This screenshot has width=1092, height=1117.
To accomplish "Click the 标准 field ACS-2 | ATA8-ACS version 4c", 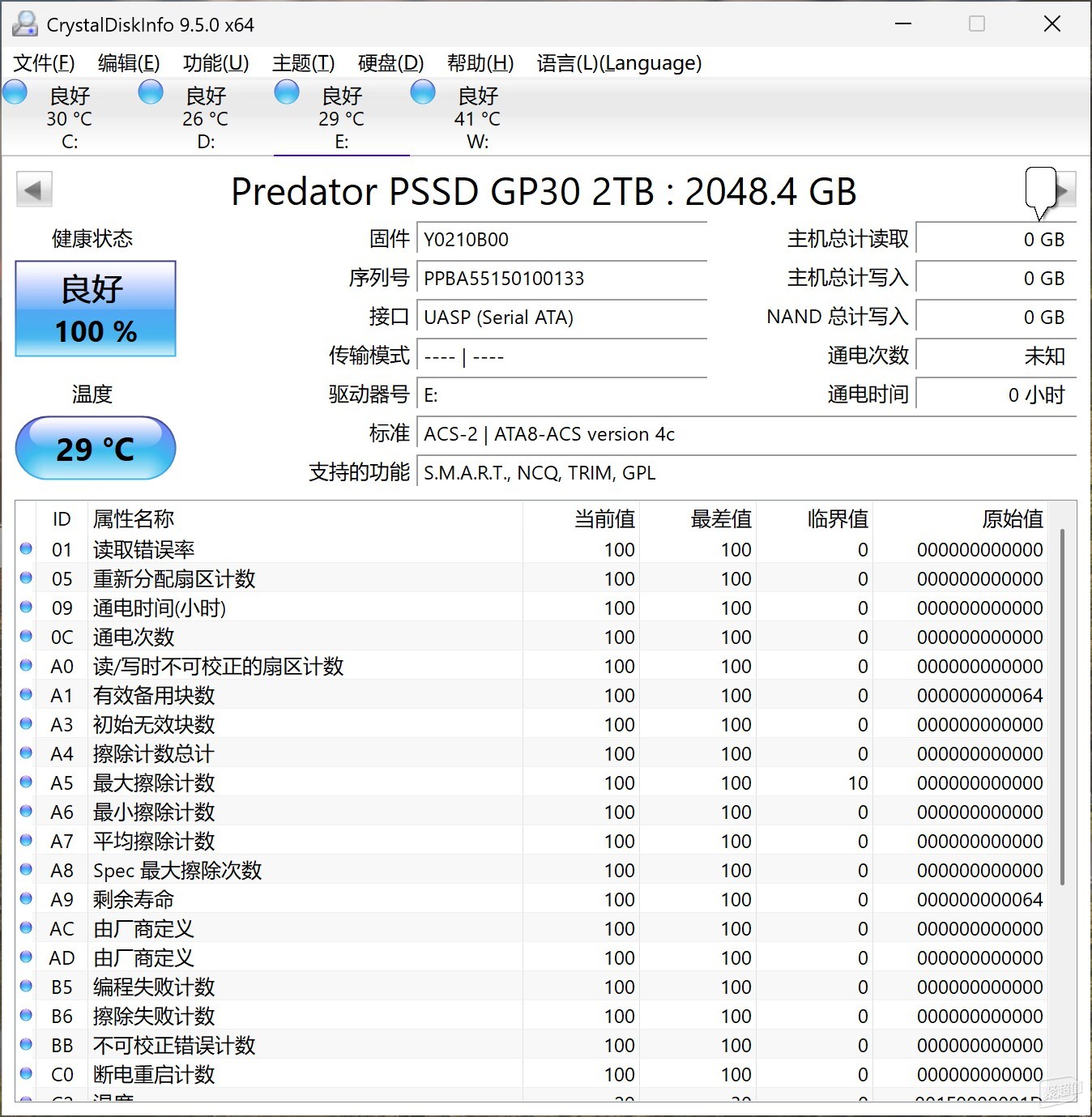I will tap(747, 434).
